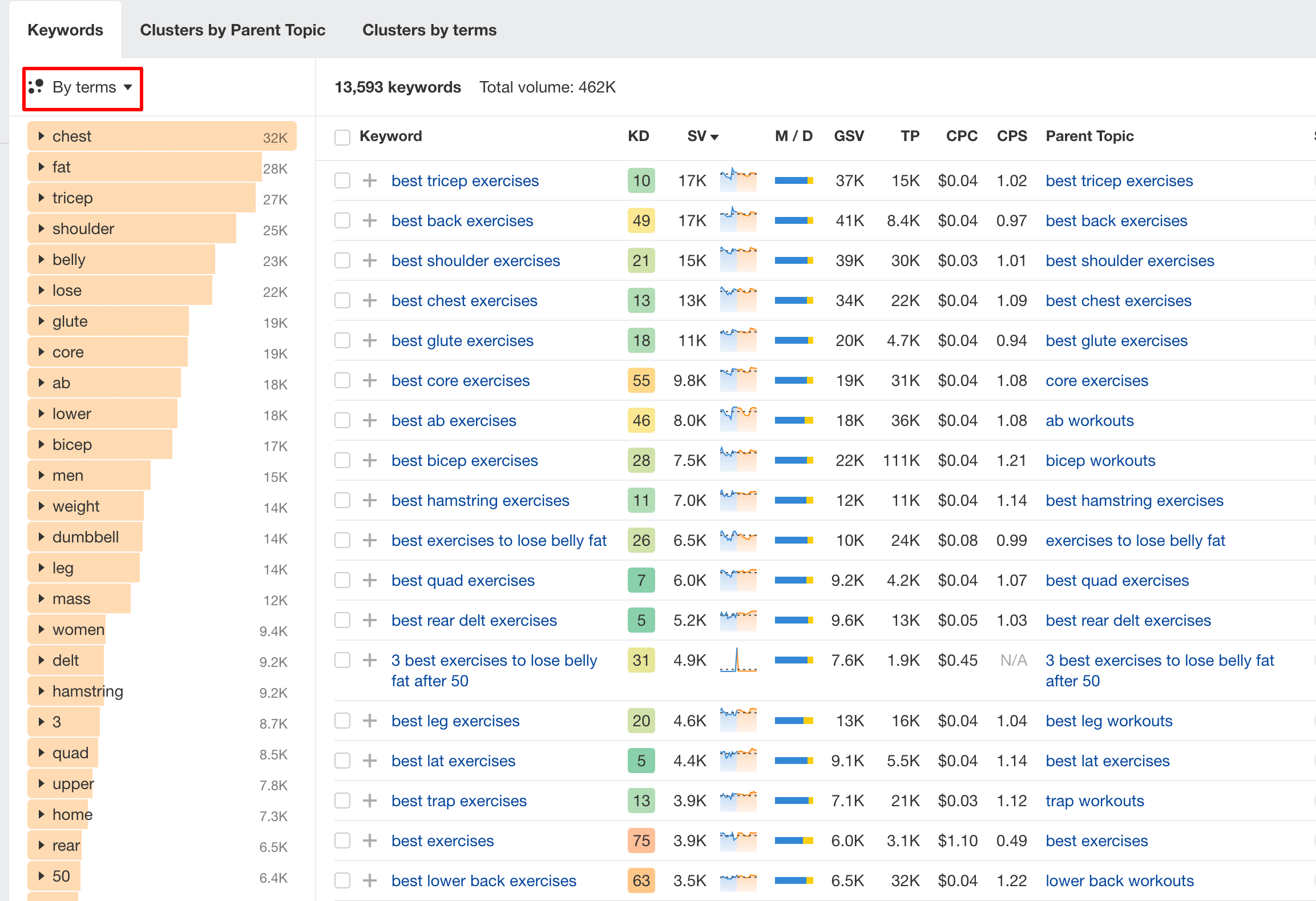
Task: Click the 13,593 keywords count
Action: tap(398, 87)
